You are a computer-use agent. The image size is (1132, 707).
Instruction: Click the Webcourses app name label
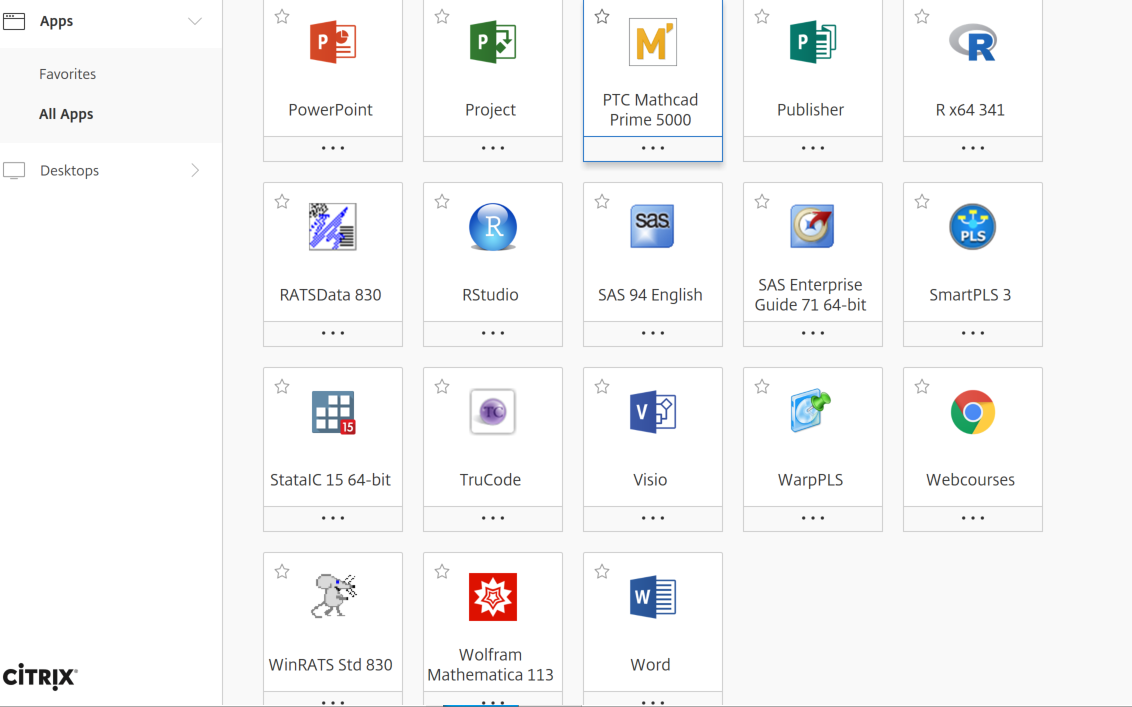[x=970, y=480]
